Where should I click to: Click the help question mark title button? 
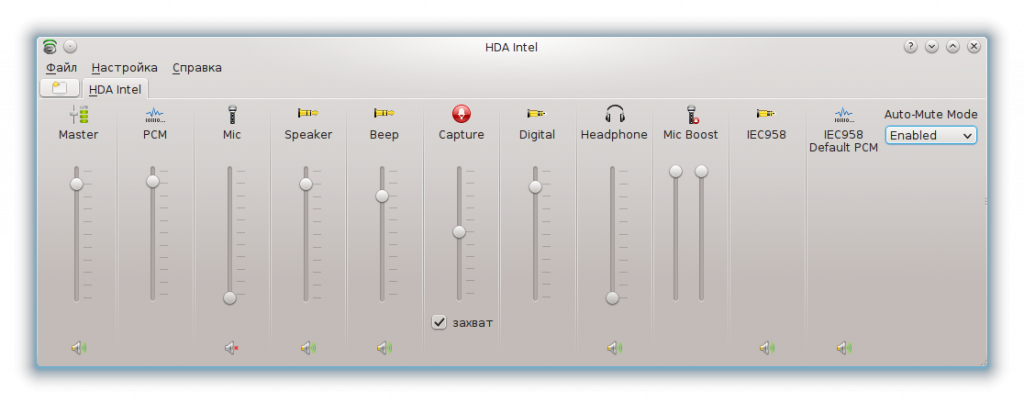910,46
